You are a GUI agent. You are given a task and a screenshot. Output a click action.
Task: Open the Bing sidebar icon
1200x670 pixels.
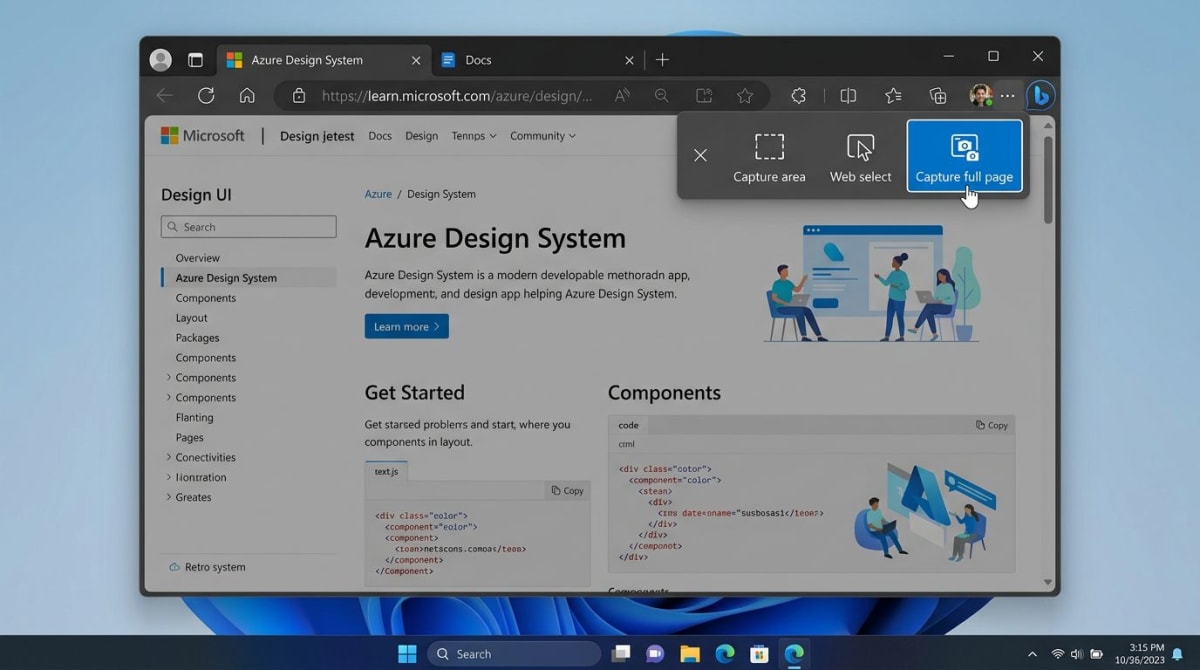point(1041,96)
